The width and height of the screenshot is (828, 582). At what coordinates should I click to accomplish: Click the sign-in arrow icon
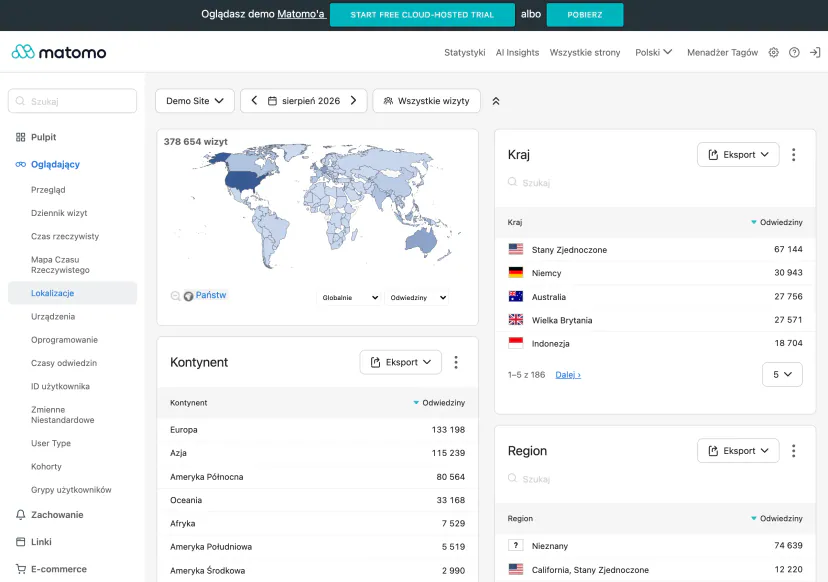[x=815, y=52]
